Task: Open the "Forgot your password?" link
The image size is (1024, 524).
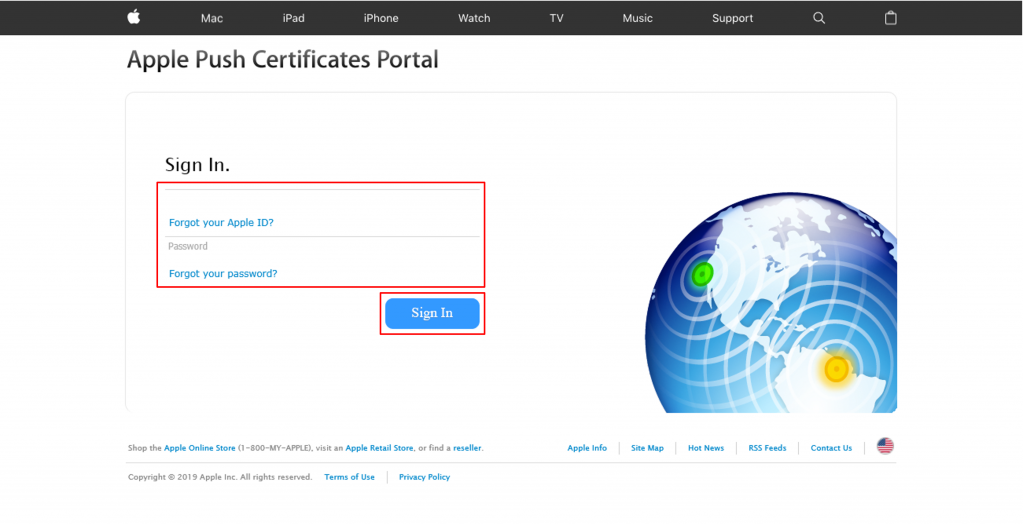Action: (x=223, y=274)
